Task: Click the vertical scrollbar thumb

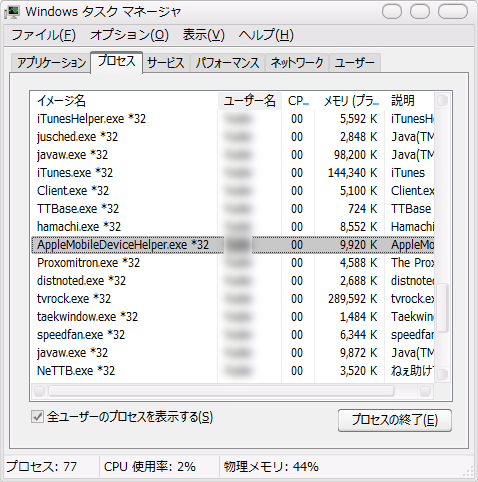Action: (x=442, y=308)
